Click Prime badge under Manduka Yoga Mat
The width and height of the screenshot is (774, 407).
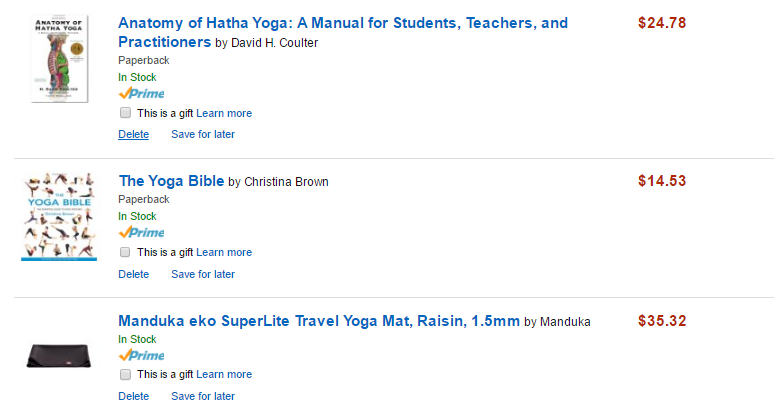tap(141, 355)
